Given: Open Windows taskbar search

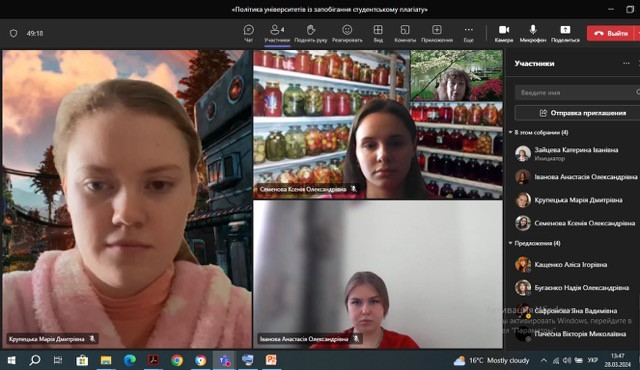Looking at the screenshot, I should pos(35,360).
